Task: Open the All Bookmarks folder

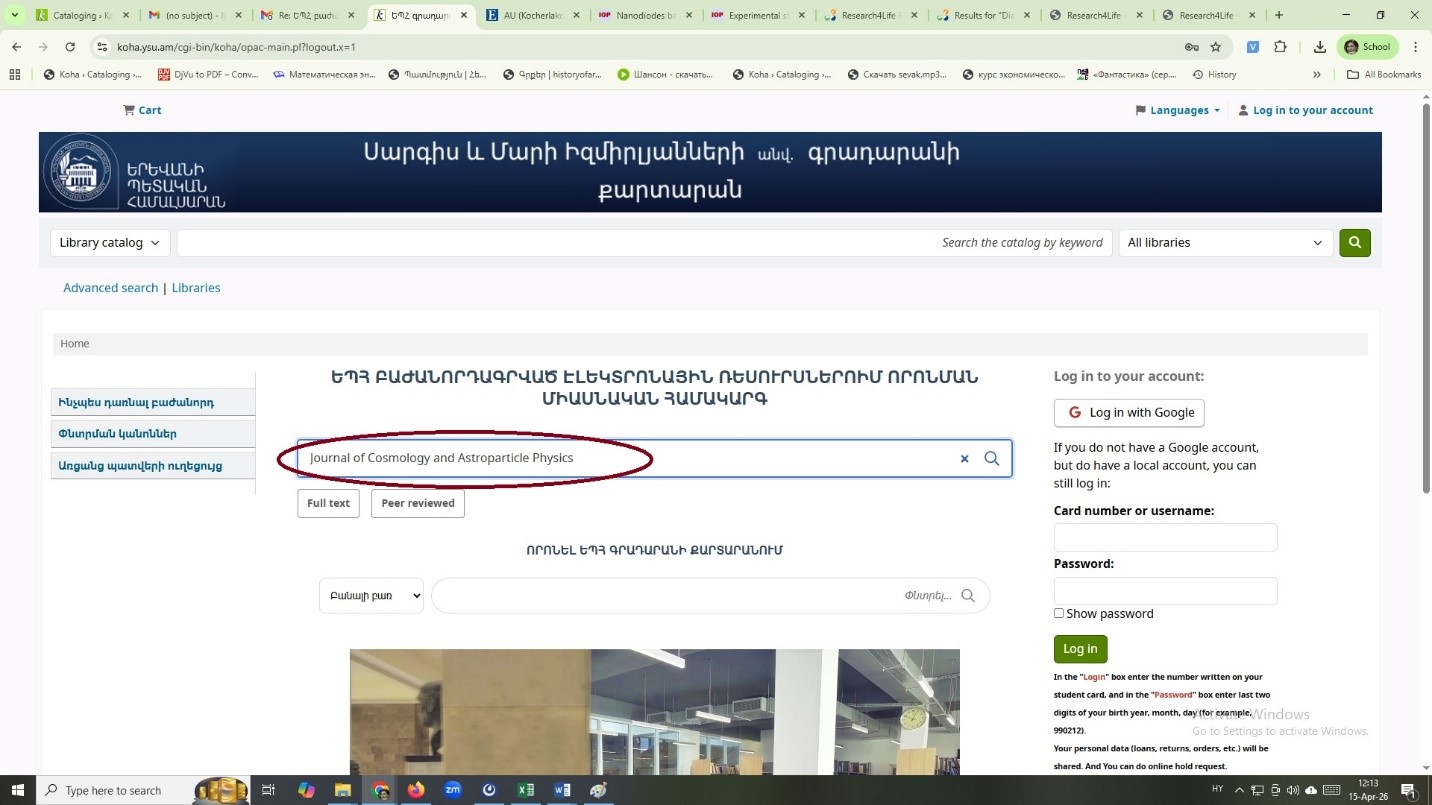Action: [x=1384, y=74]
